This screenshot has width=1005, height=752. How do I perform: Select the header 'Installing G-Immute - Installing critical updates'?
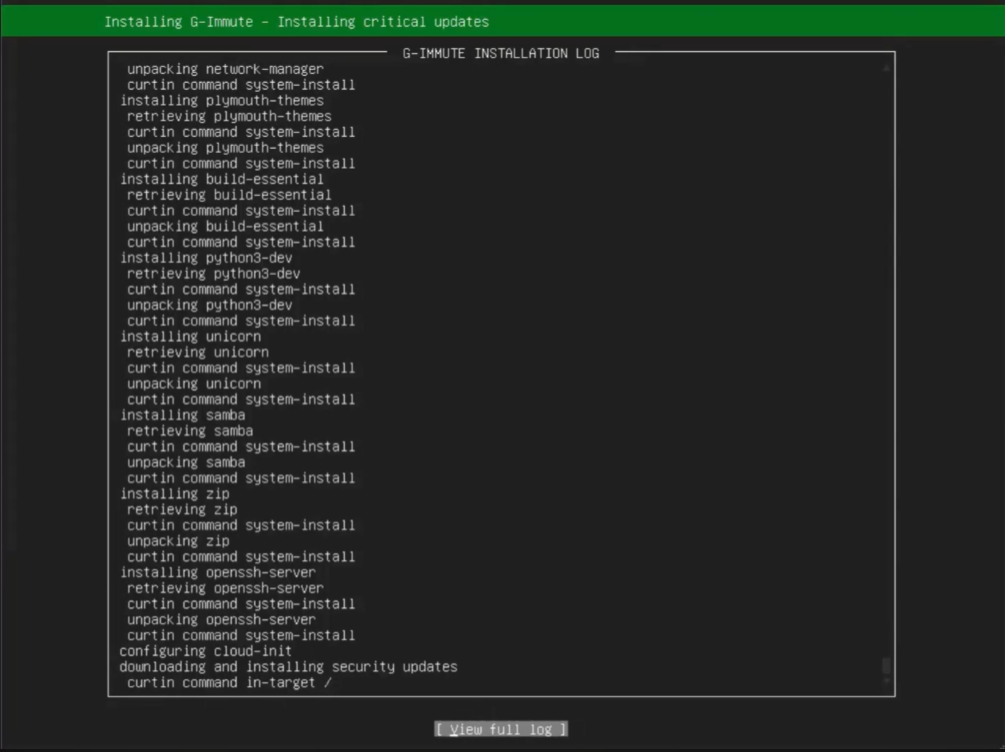pyautogui.click(x=296, y=22)
